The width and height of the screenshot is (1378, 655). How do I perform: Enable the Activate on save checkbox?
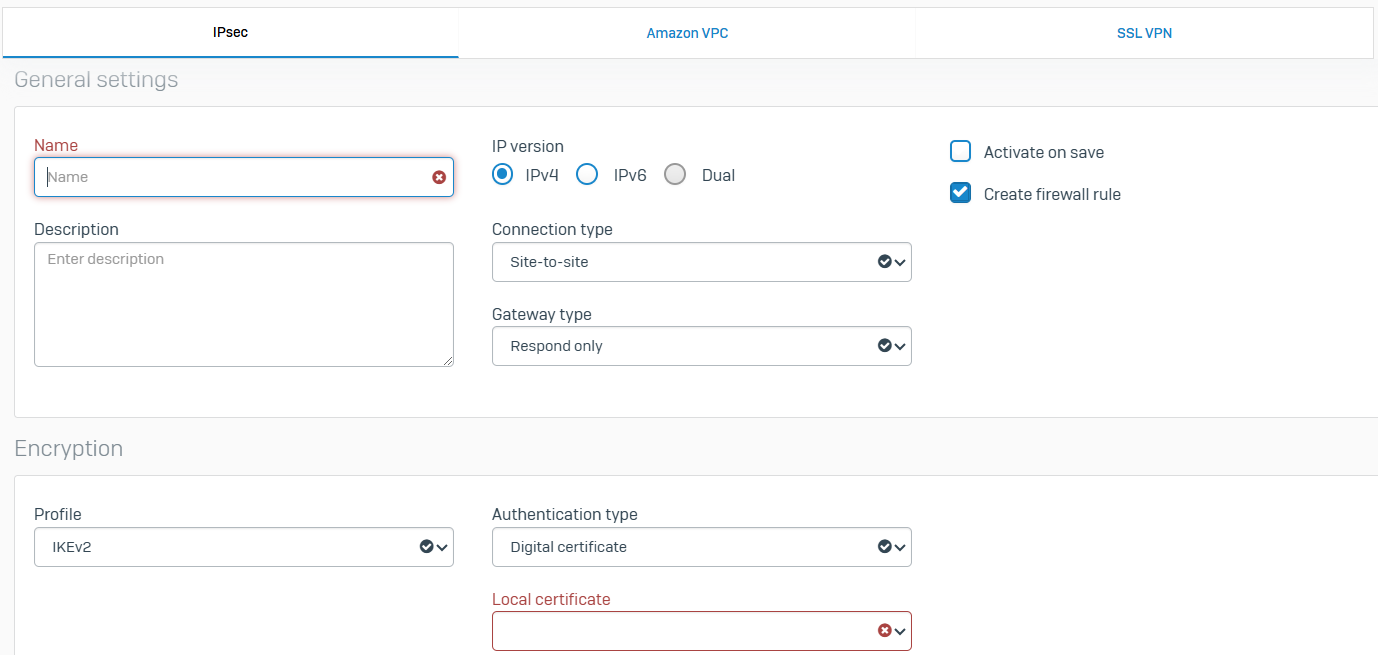(961, 152)
